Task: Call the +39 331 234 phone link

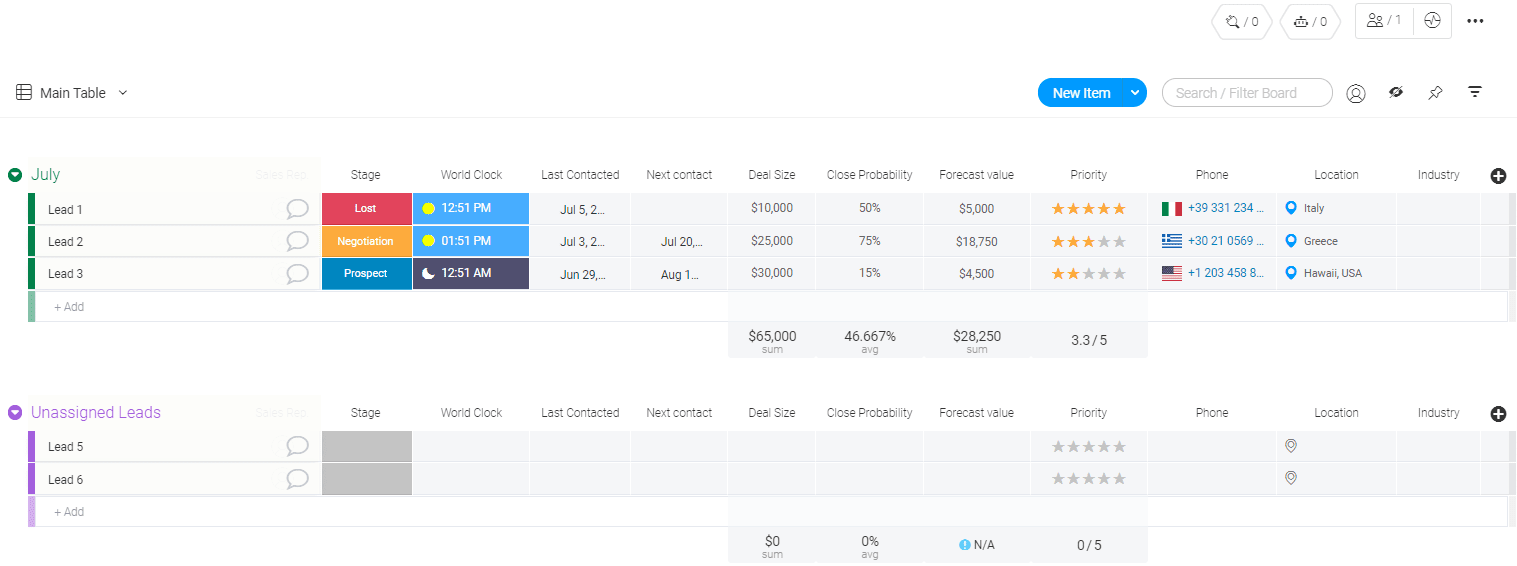Action: (x=1226, y=208)
